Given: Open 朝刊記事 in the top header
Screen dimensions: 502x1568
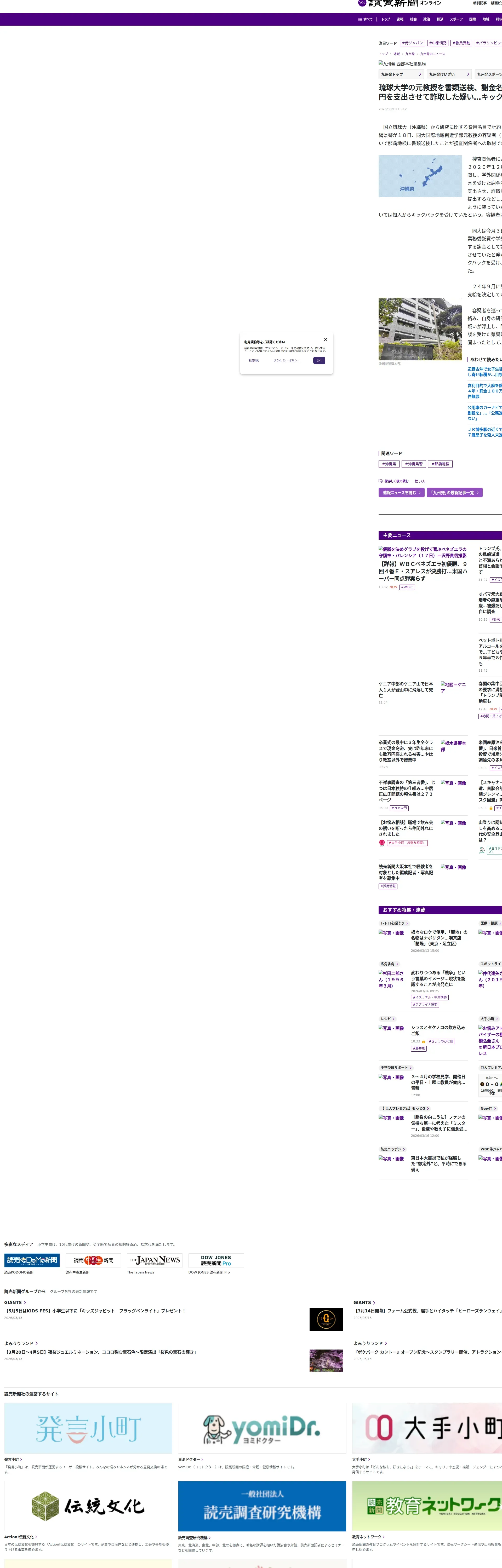Looking at the screenshot, I should [480, 3].
